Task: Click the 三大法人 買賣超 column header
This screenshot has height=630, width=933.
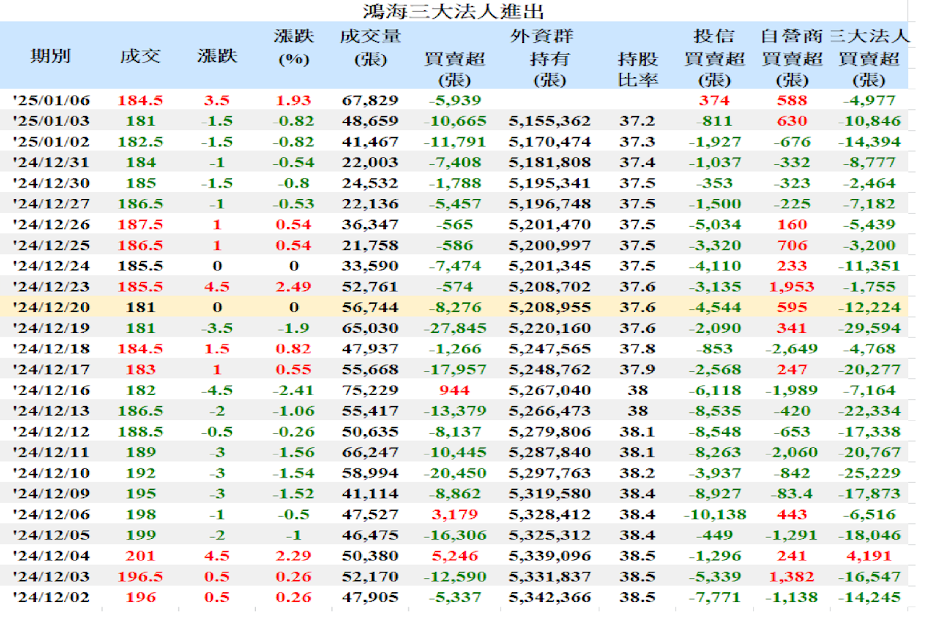Action: (x=869, y=58)
